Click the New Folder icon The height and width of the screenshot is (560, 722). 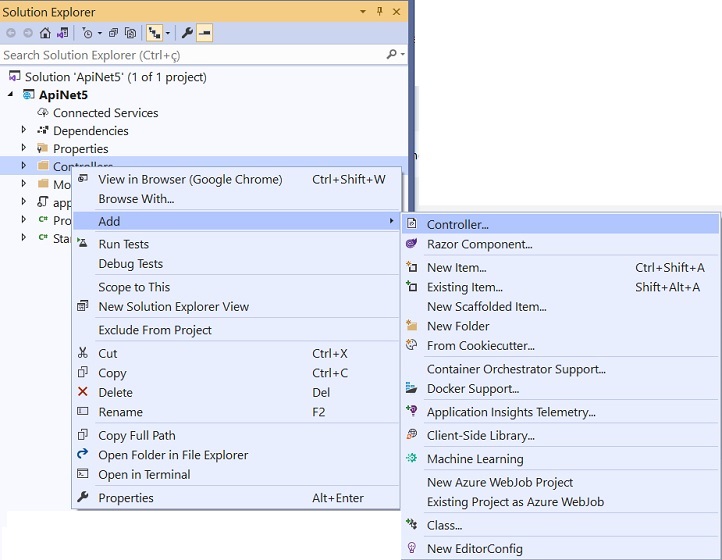click(412, 326)
